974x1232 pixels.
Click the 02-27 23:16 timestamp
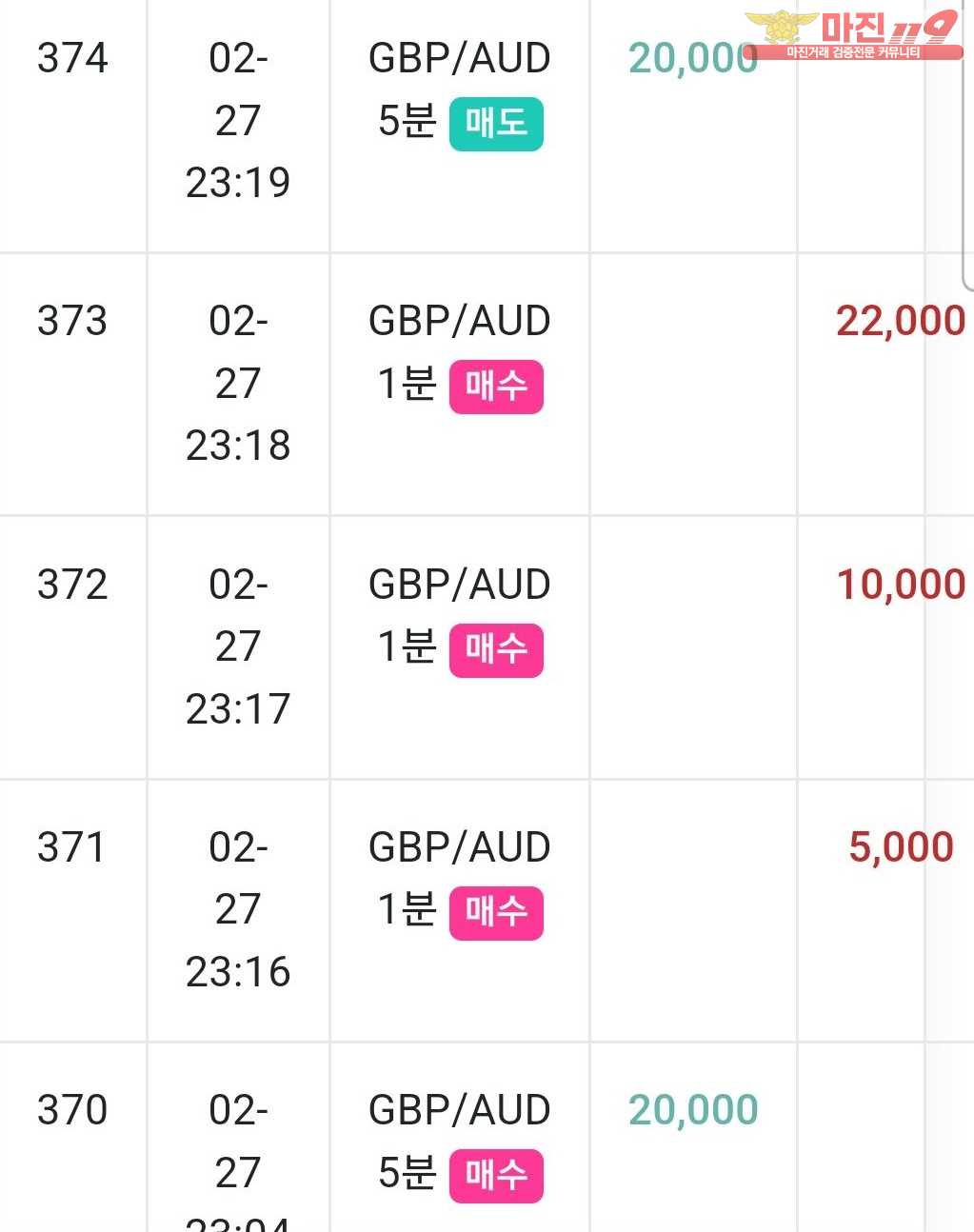pos(238,909)
